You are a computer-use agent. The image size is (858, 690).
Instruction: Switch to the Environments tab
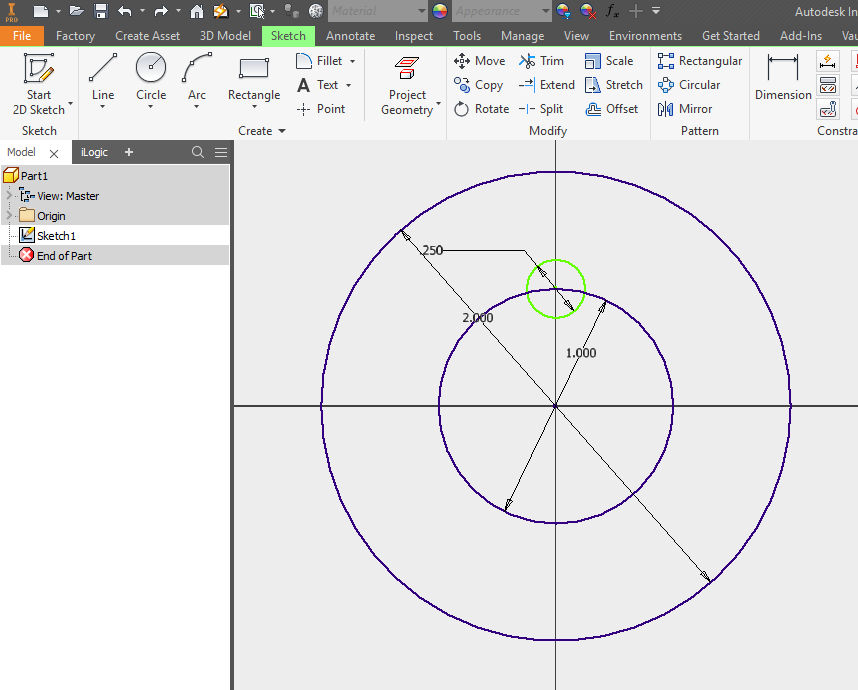(x=645, y=36)
